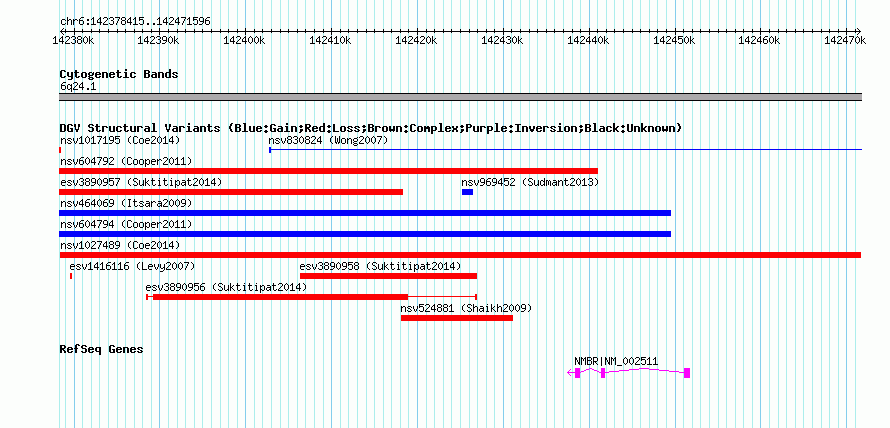The width and height of the screenshot is (890, 428).
Task: Click the DGV Structural Variants track title
Action: (x=371, y=128)
